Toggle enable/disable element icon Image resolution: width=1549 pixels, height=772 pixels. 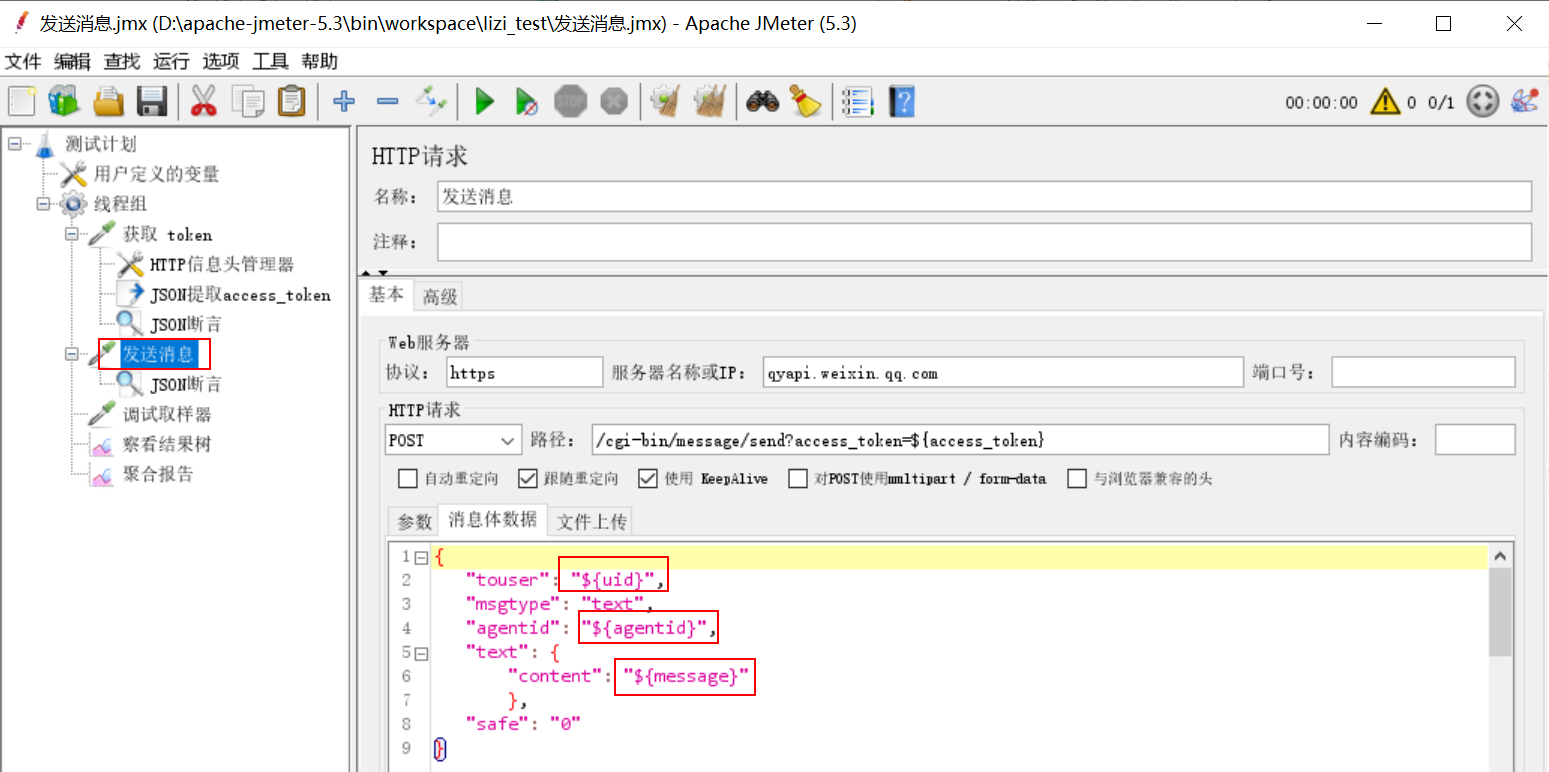click(x=431, y=101)
